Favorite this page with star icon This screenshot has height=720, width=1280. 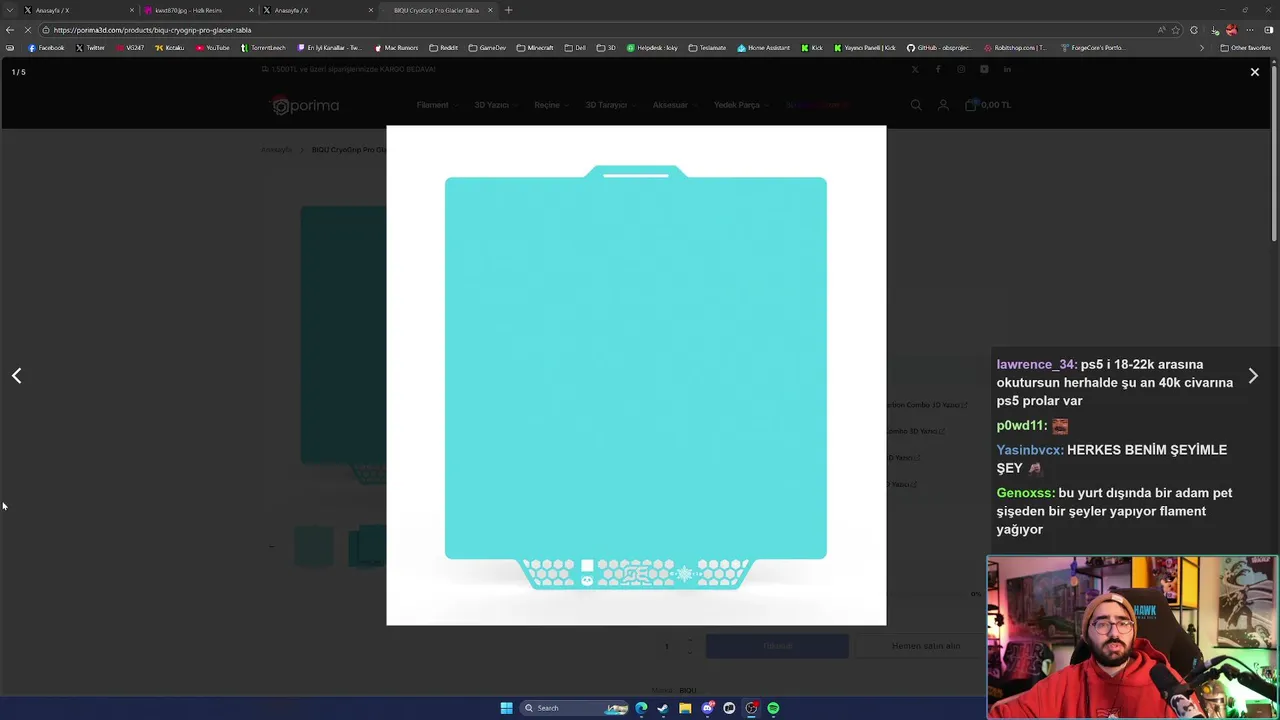tap(1176, 30)
